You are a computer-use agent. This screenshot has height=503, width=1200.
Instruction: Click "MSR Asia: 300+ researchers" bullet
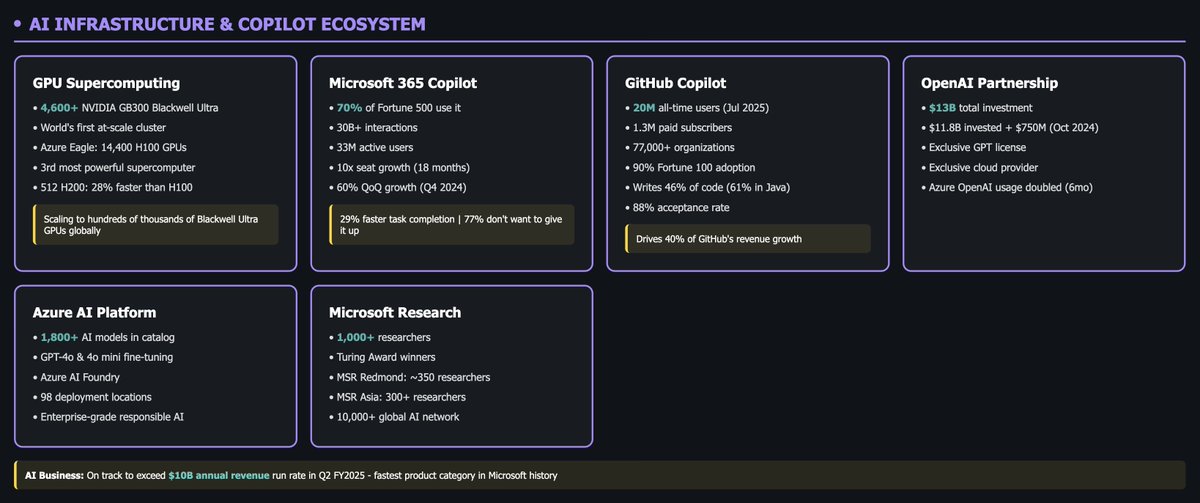[400, 397]
